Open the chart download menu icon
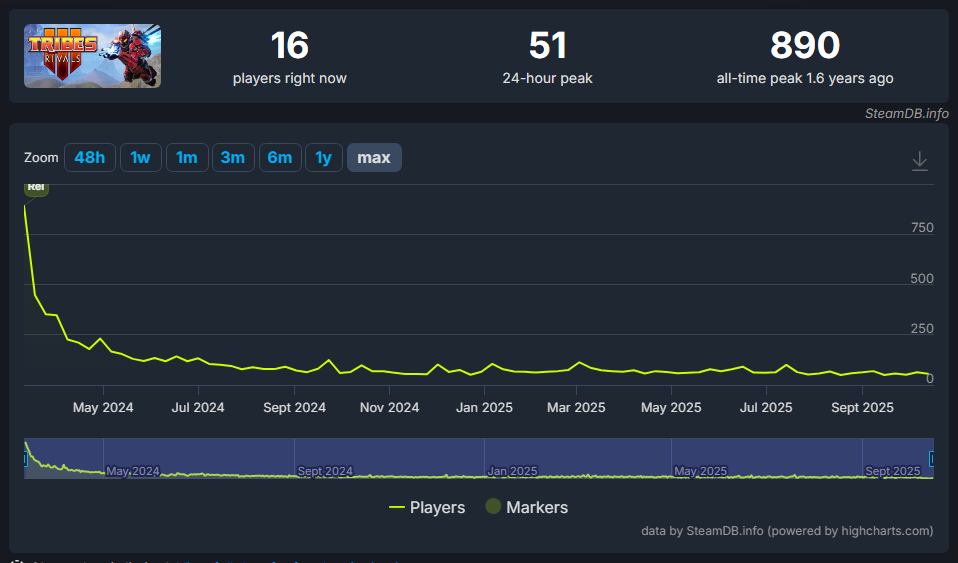Screen dimensions: 958x563 point(920,161)
